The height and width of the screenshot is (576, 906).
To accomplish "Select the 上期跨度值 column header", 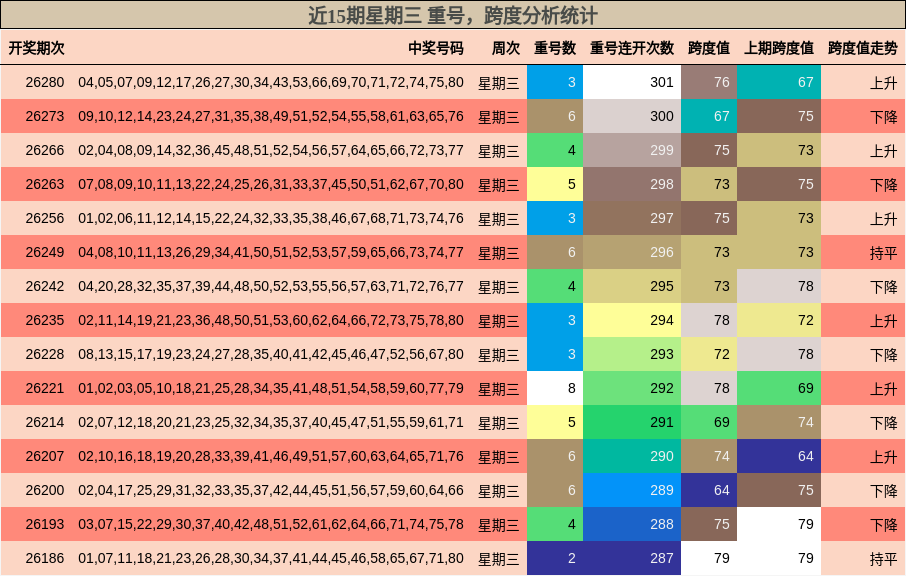I will coord(778,48).
